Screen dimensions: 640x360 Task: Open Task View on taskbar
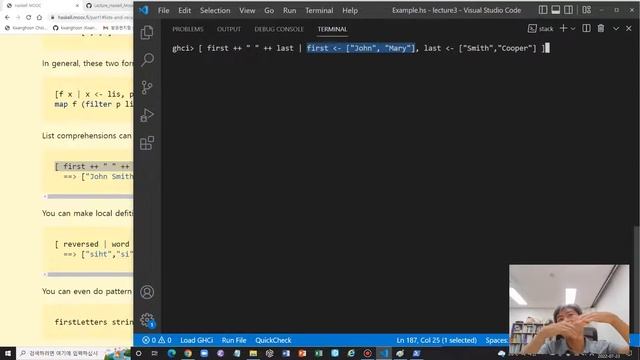pos(155,353)
